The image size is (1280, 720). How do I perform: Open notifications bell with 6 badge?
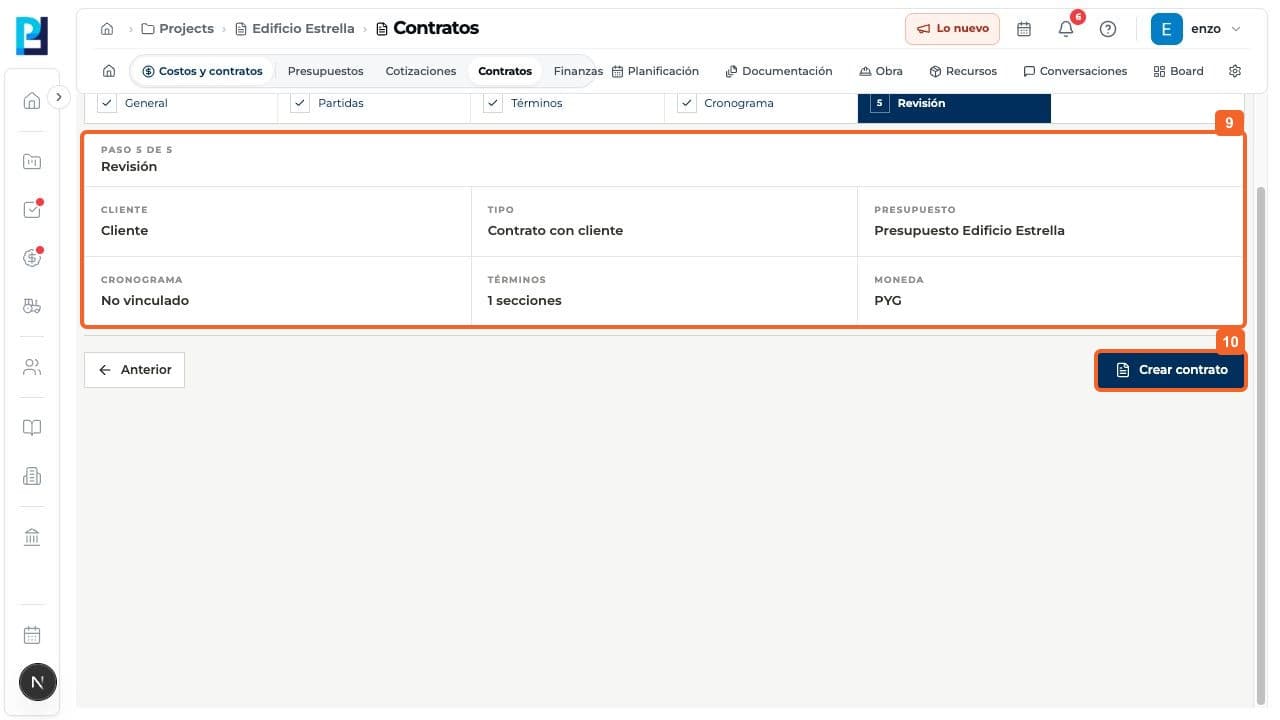[1066, 29]
